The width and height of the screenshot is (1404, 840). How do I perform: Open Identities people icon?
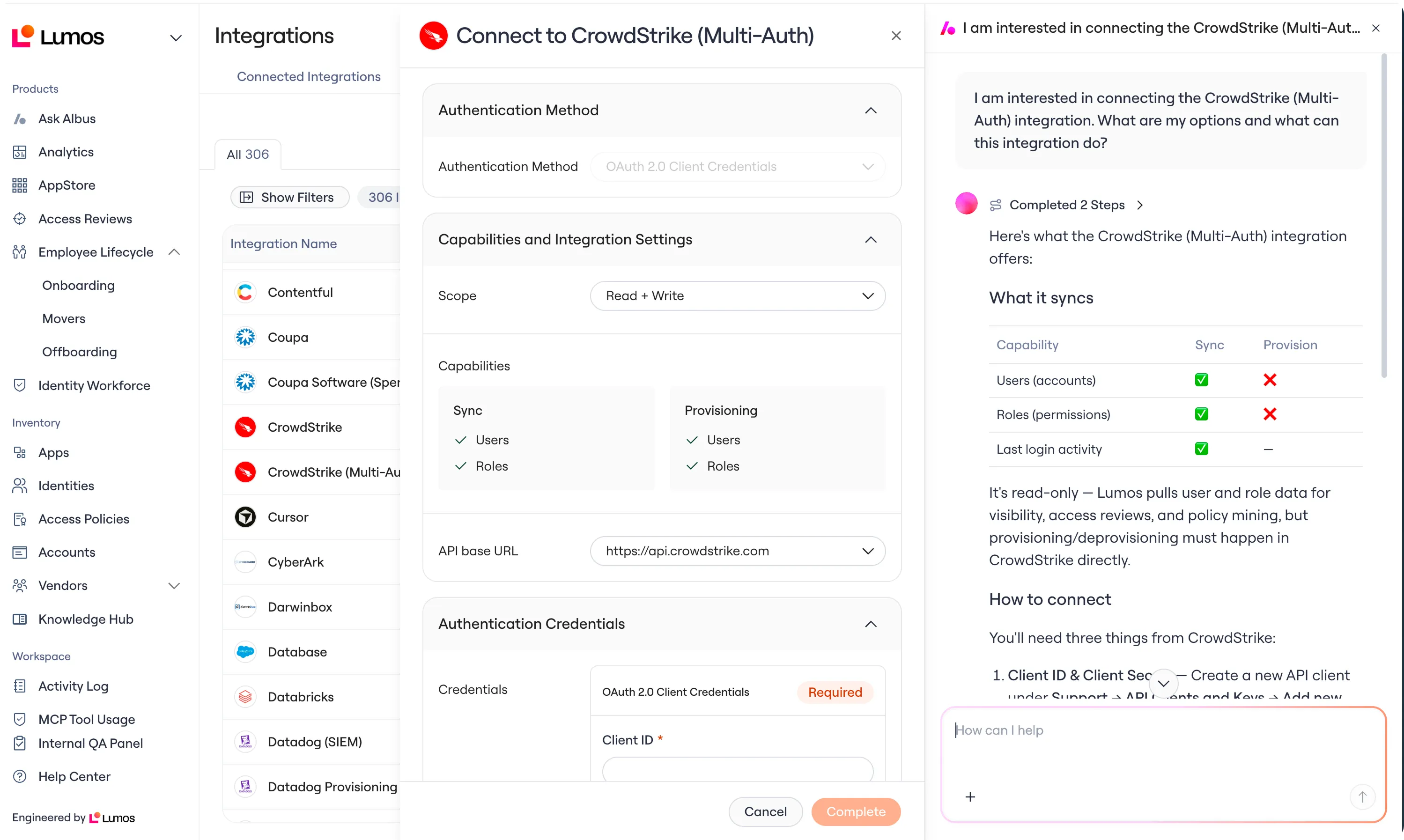[20, 486]
